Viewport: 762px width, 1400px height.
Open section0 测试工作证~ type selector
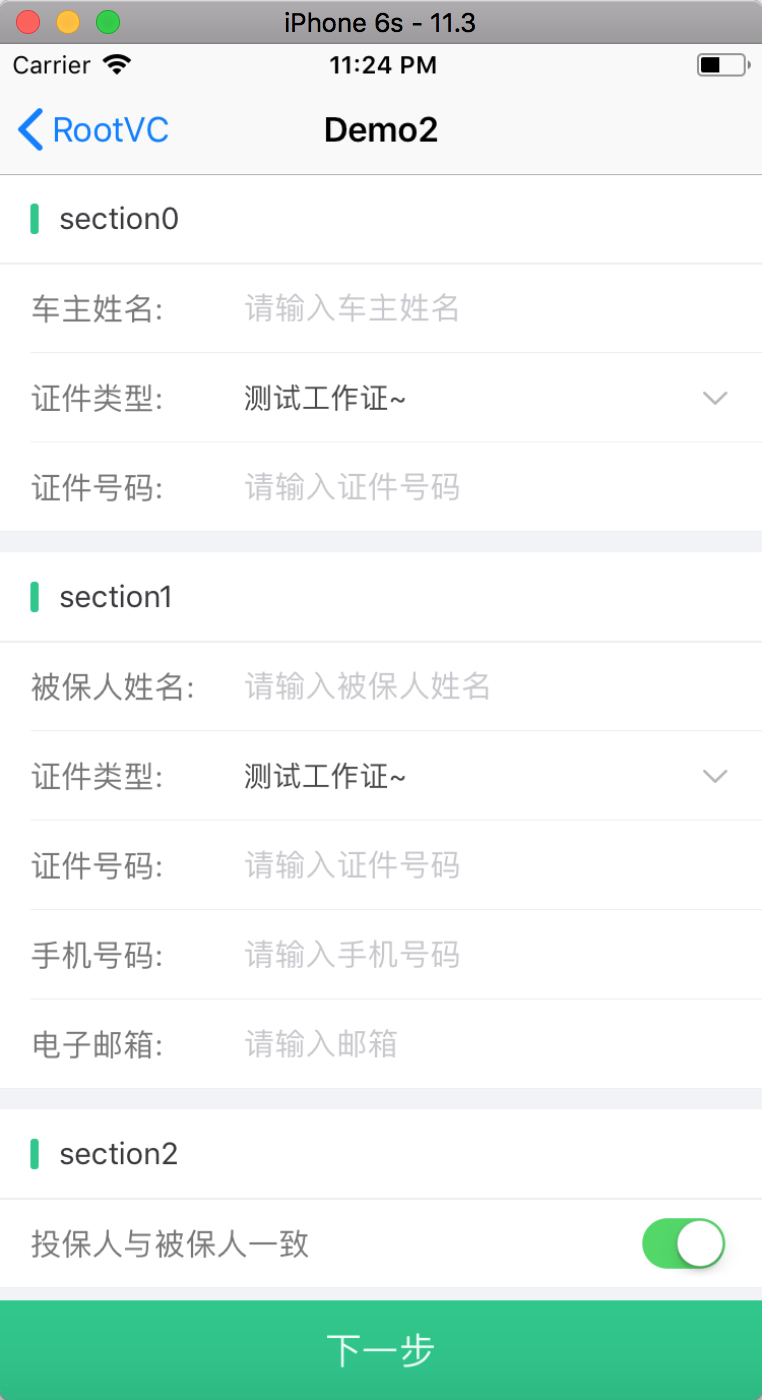(x=325, y=399)
